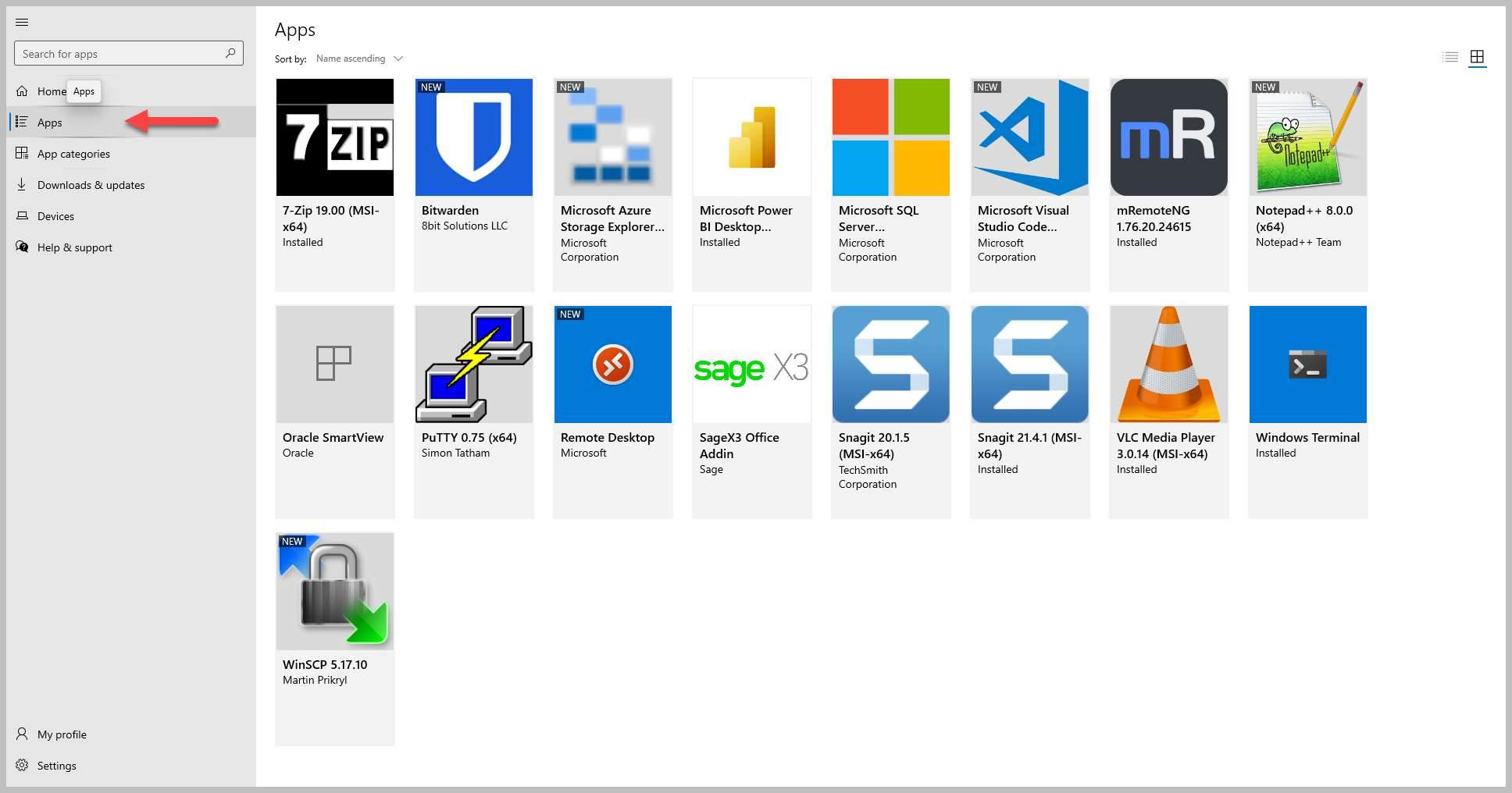Click the Bitwarden app title
Screen dimensions: 1512x793
tap(450, 211)
